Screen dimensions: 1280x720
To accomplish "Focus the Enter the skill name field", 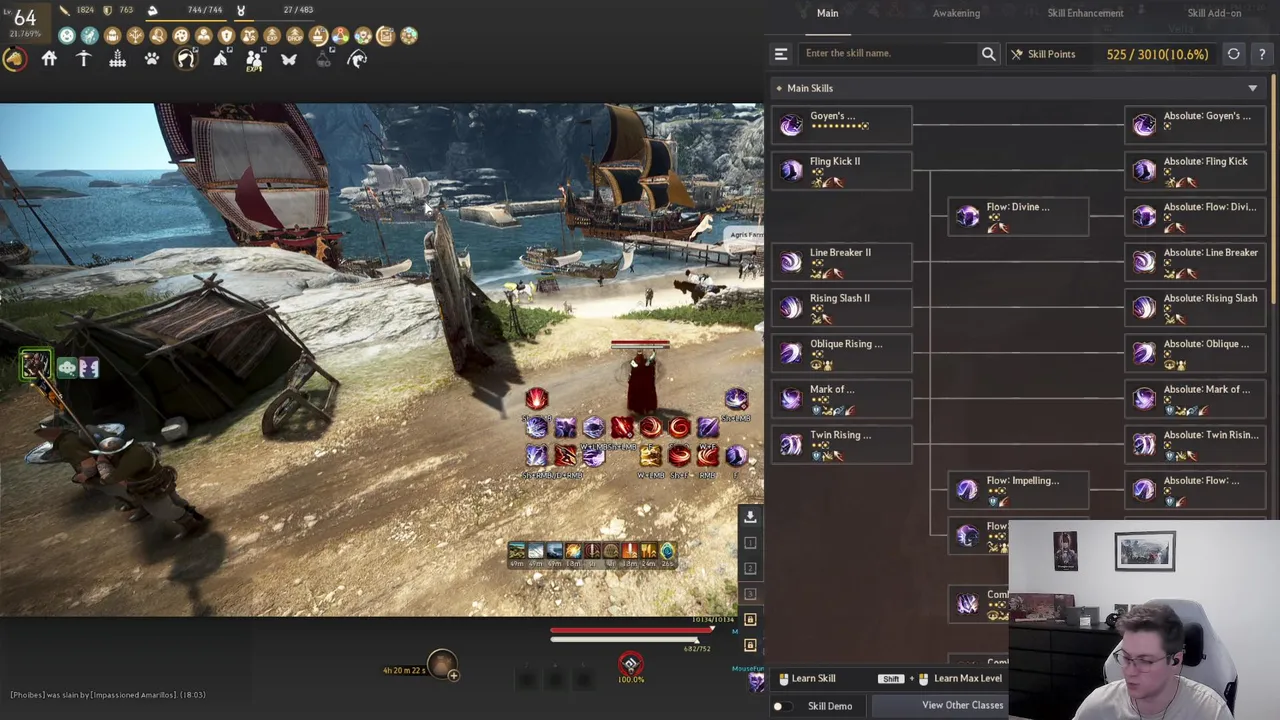I will click(888, 54).
